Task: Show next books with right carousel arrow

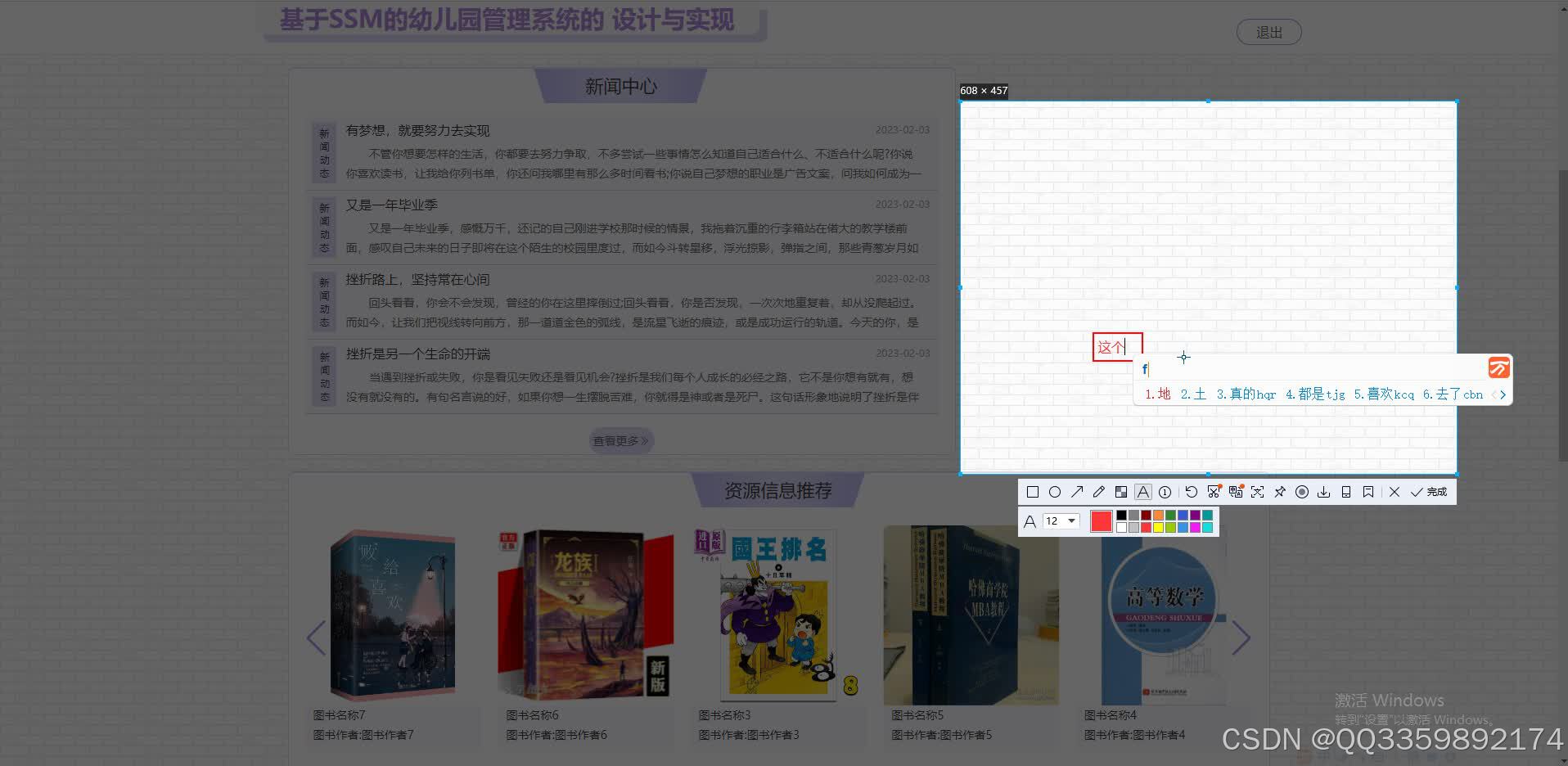Action: tap(1241, 638)
